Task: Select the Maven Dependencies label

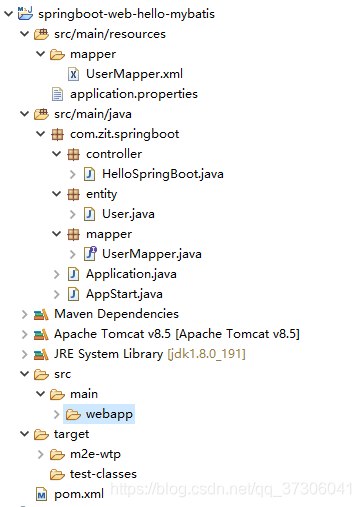Action: 116,314
